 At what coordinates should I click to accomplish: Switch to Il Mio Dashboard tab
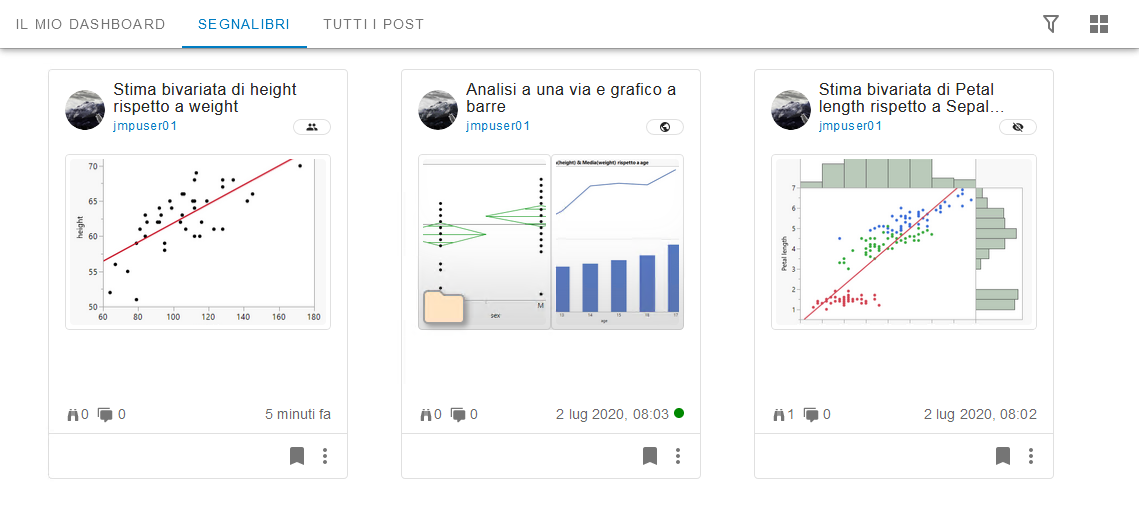(x=91, y=24)
